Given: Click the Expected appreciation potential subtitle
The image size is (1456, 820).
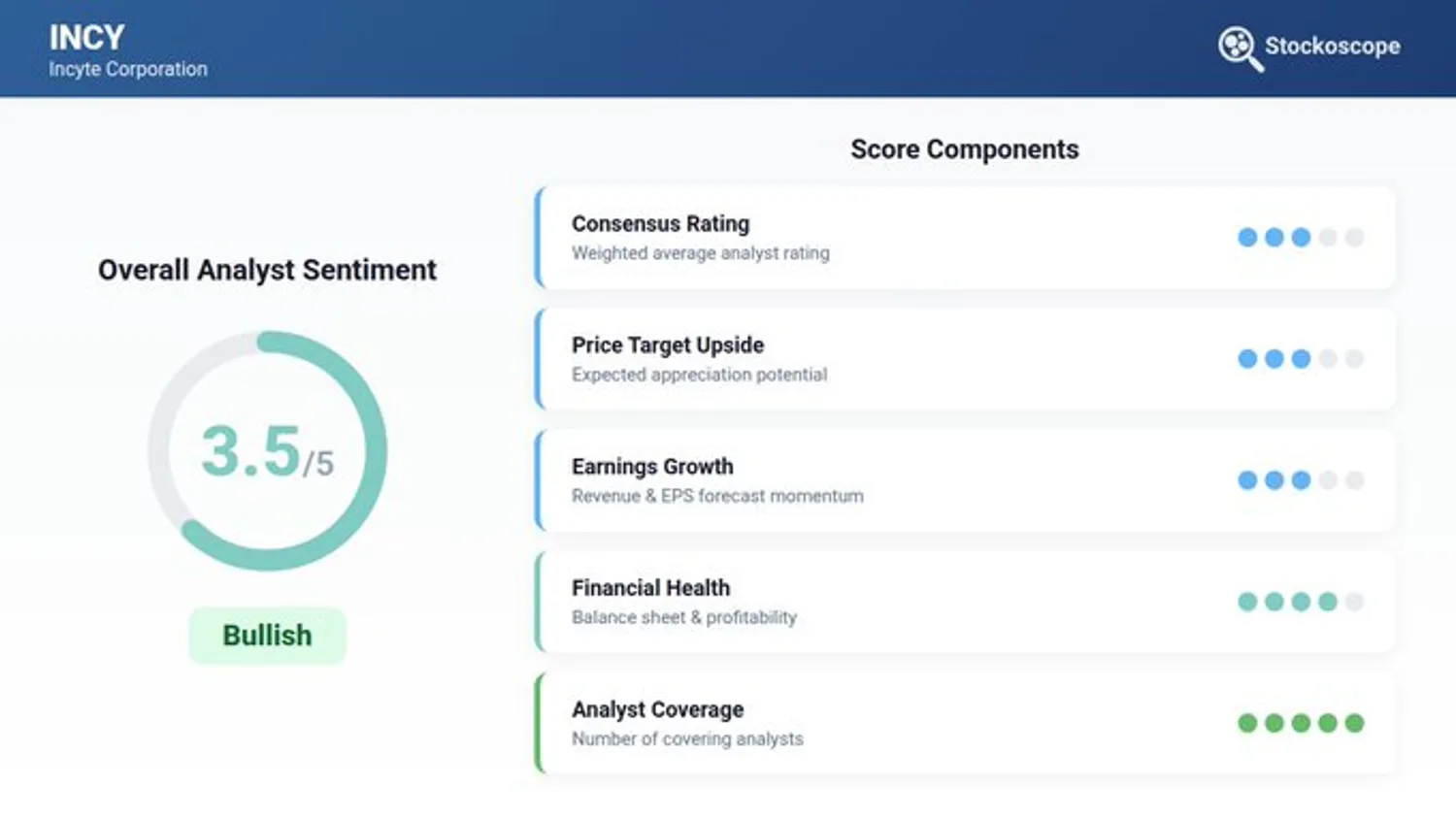Looking at the screenshot, I should (700, 375).
